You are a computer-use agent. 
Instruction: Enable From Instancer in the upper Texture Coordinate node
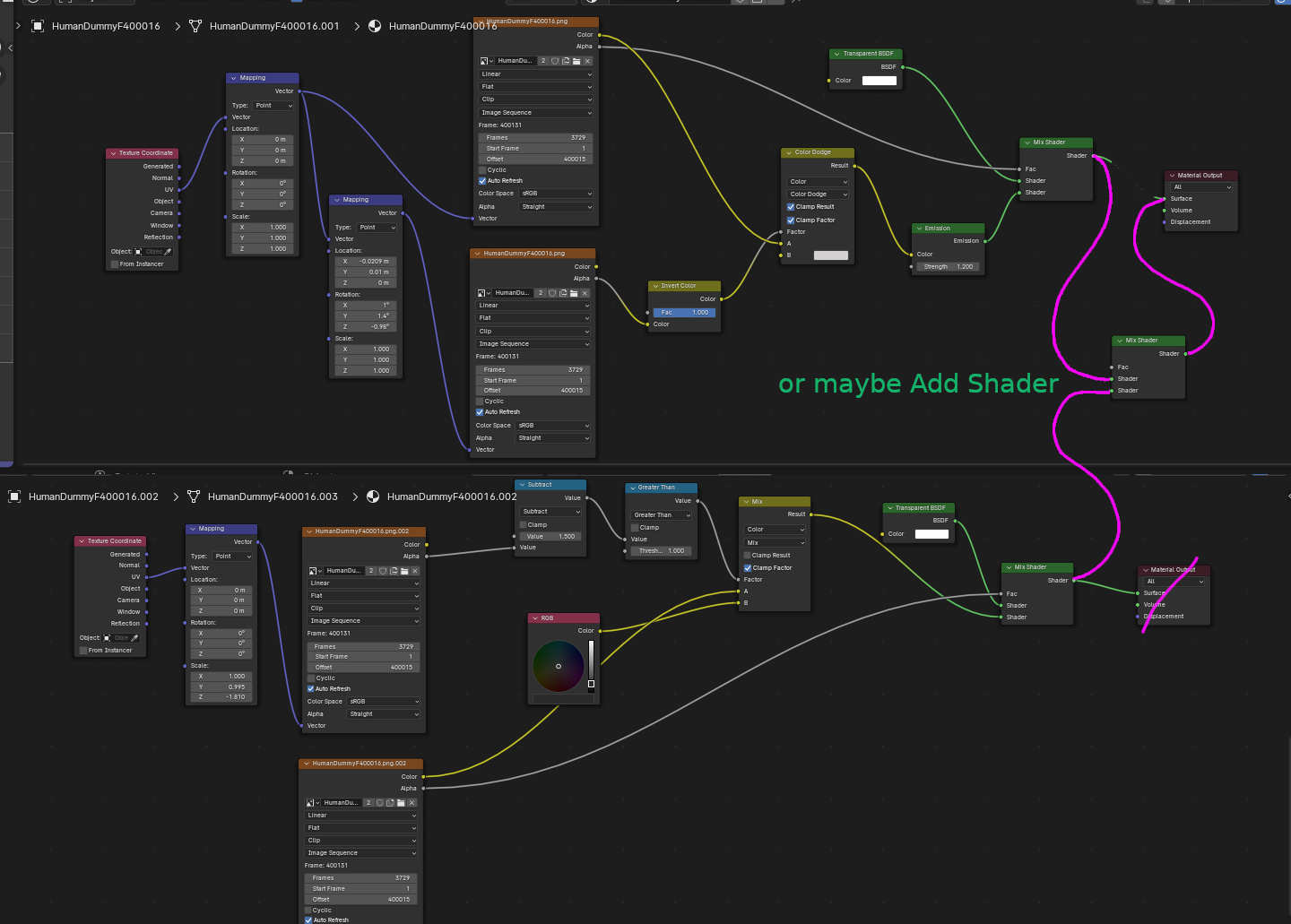click(114, 264)
